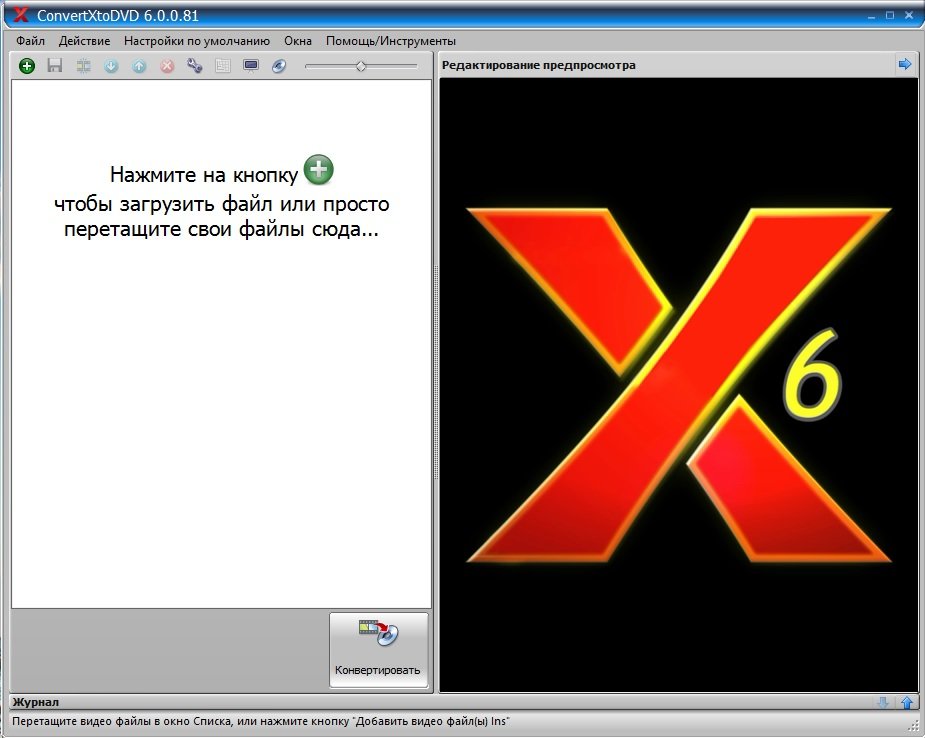The image size is (925, 738).
Task: Click the move up arrow toolbar icon
Action: [139, 66]
